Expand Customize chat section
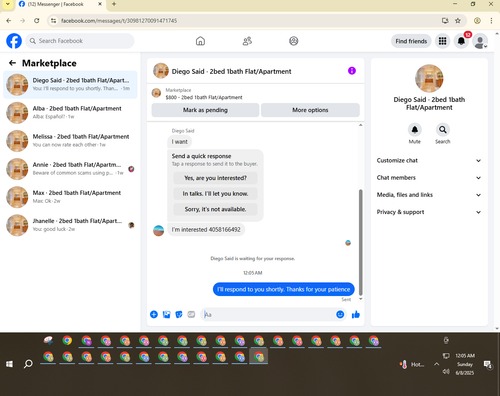This screenshot has width=500, height=396. (x=429, y=160)
